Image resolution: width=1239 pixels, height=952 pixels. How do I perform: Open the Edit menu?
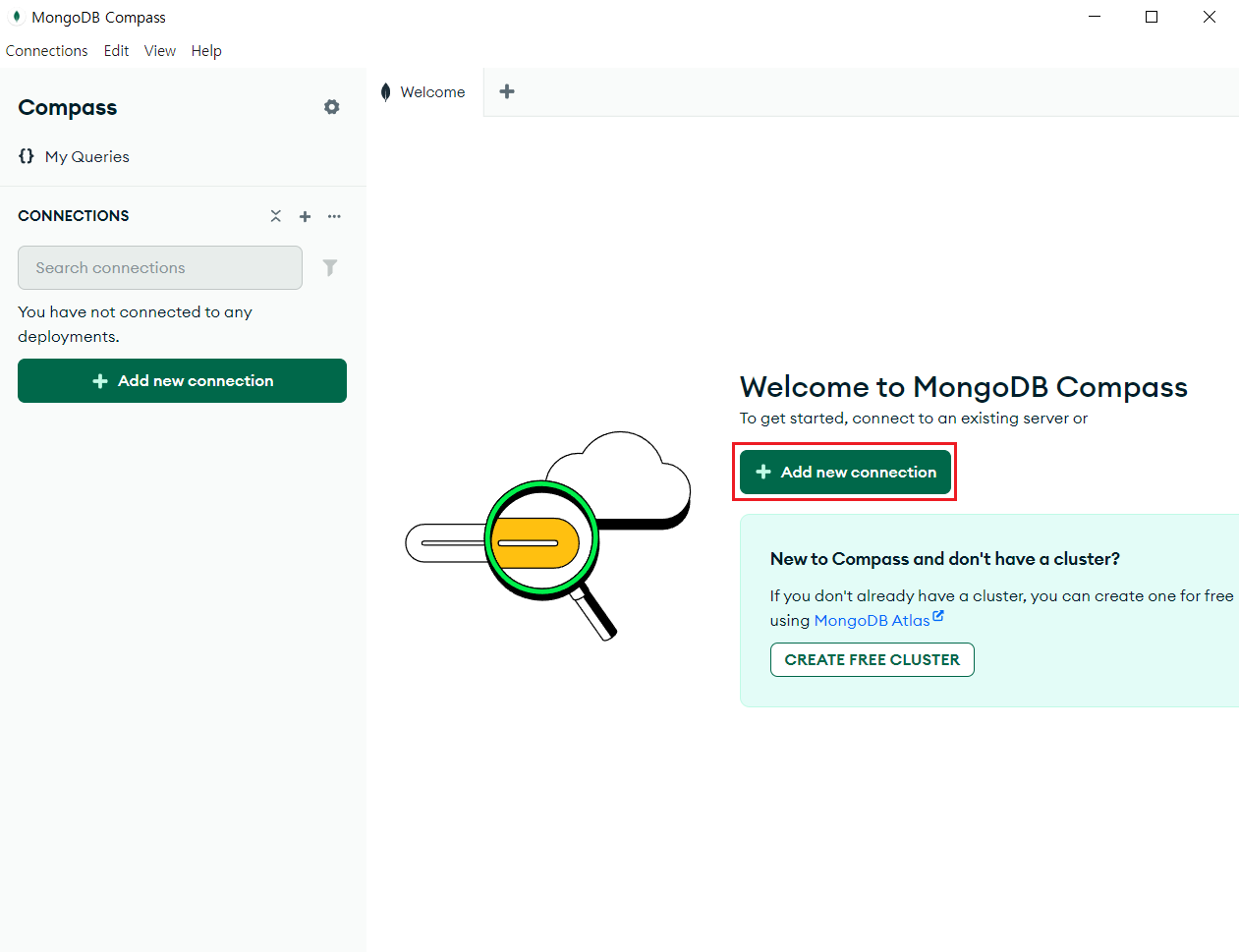(x=116, y=51)
